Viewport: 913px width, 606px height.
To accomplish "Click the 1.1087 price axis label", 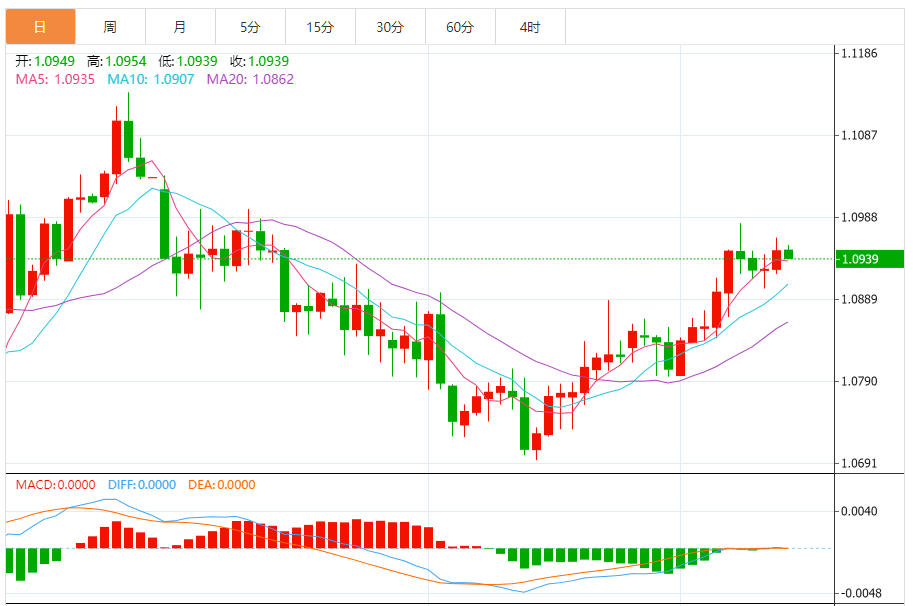I will coord(859,135).
